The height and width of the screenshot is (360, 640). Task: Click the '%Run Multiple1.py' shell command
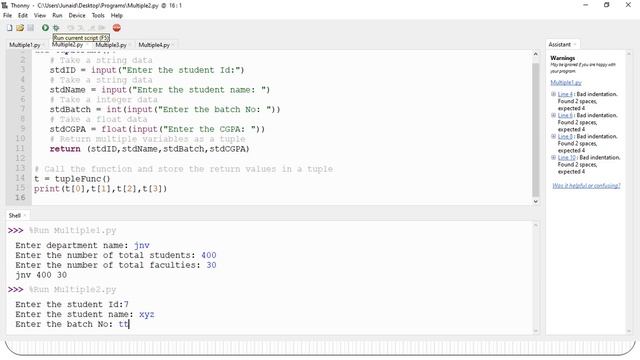pyautogui.click(x=72, y=230)
